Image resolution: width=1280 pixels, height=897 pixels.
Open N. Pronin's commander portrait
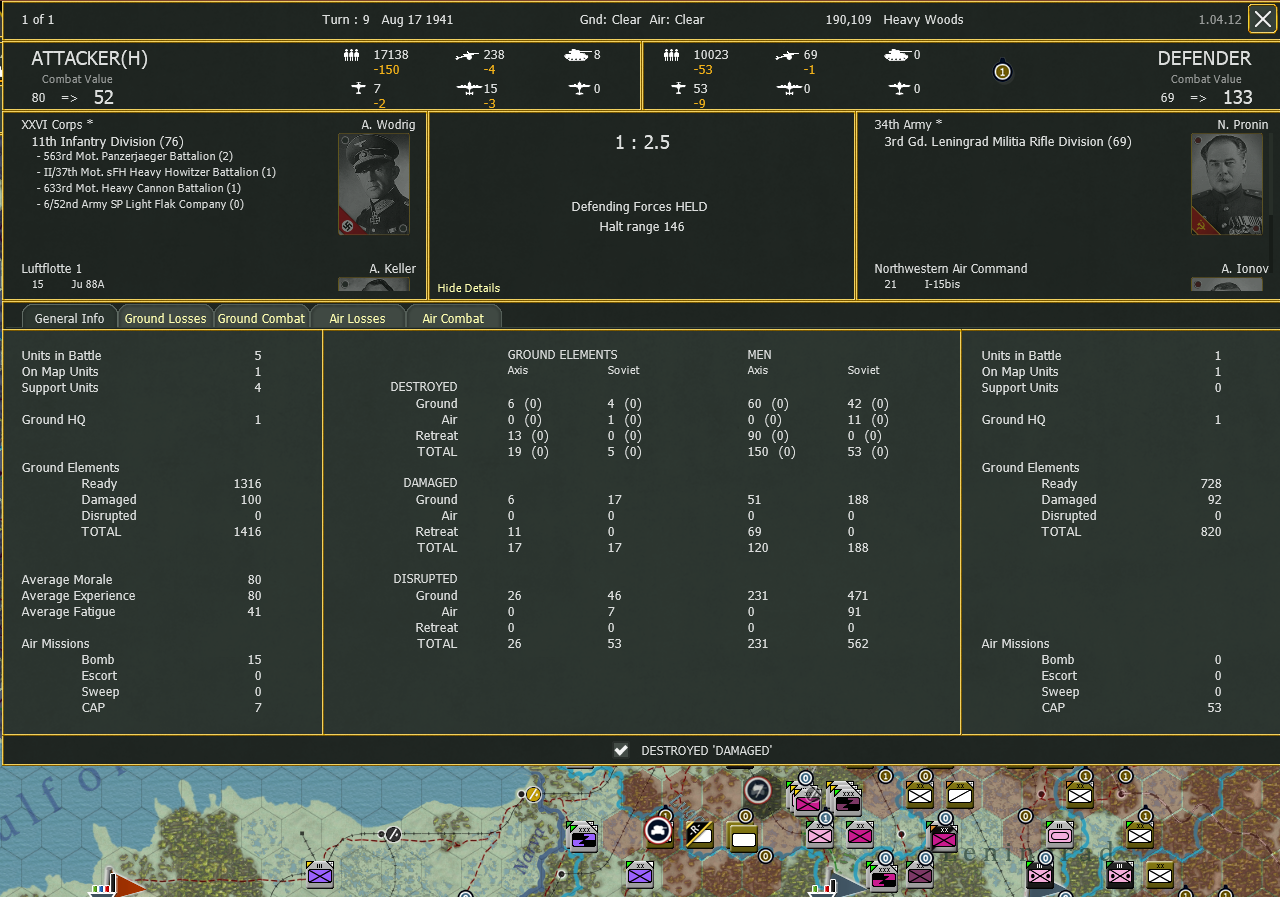point(1227,184)
